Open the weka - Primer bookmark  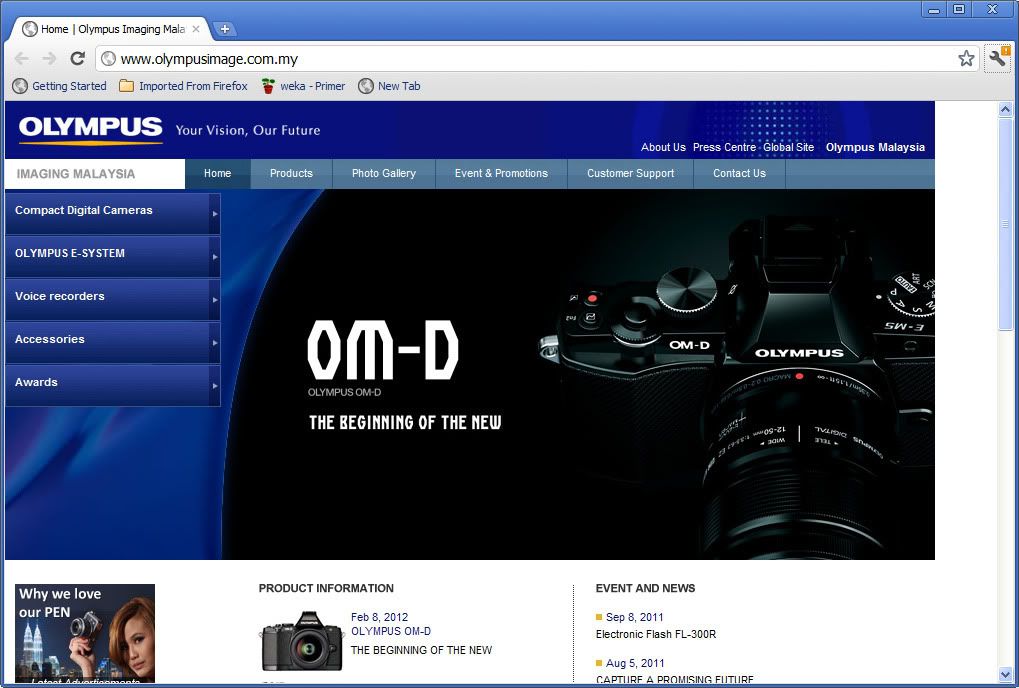point(303,86)
